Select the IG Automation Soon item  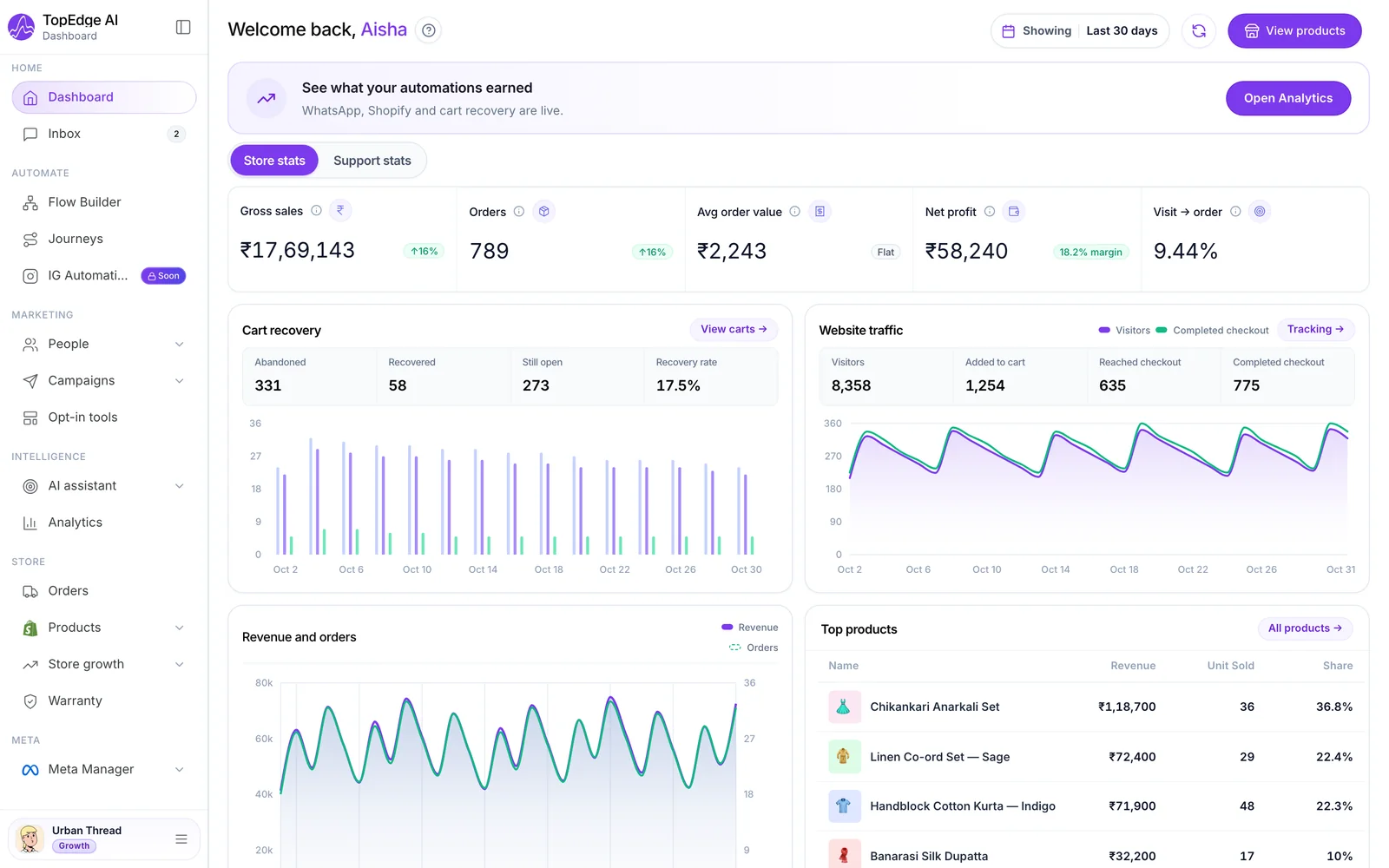click(104, 276)
